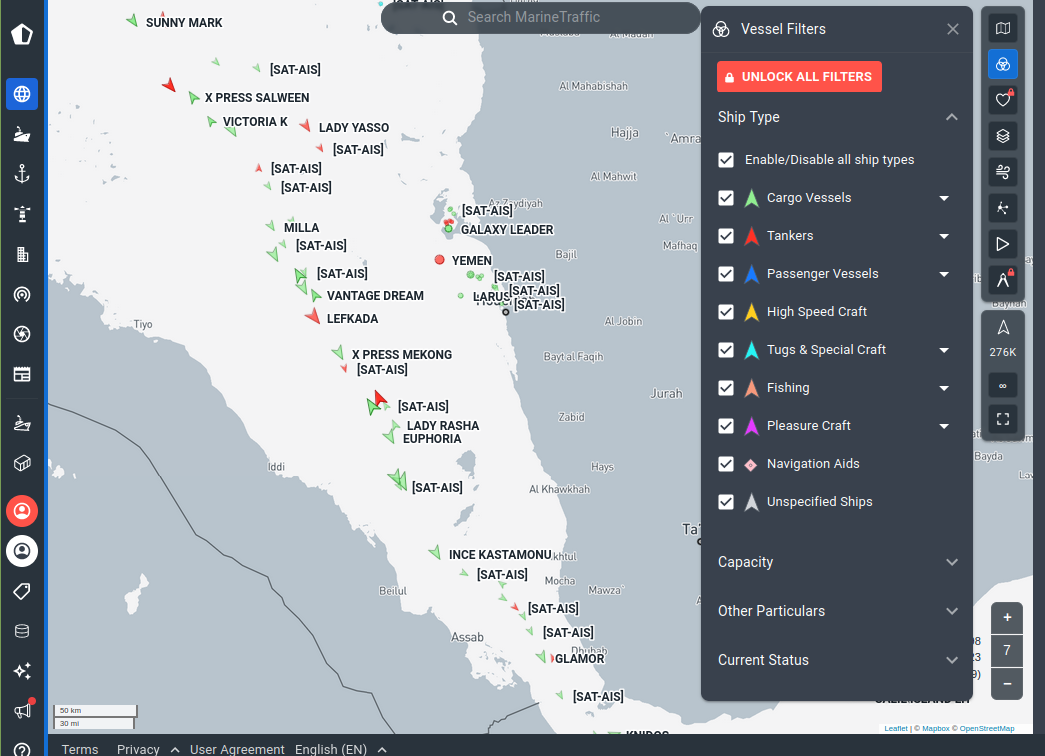Open the map style icon in right toolbar

[x=1003, y=29]
